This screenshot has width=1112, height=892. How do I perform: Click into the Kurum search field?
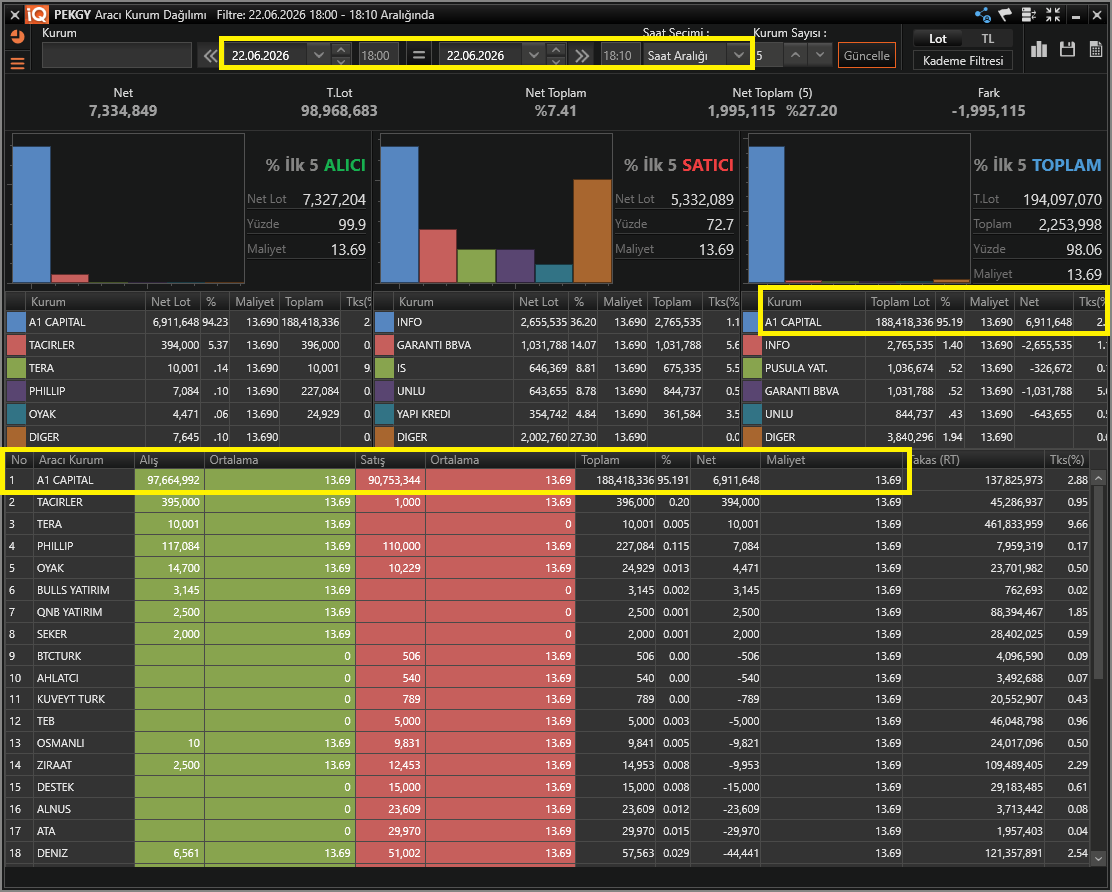[116, 55]
